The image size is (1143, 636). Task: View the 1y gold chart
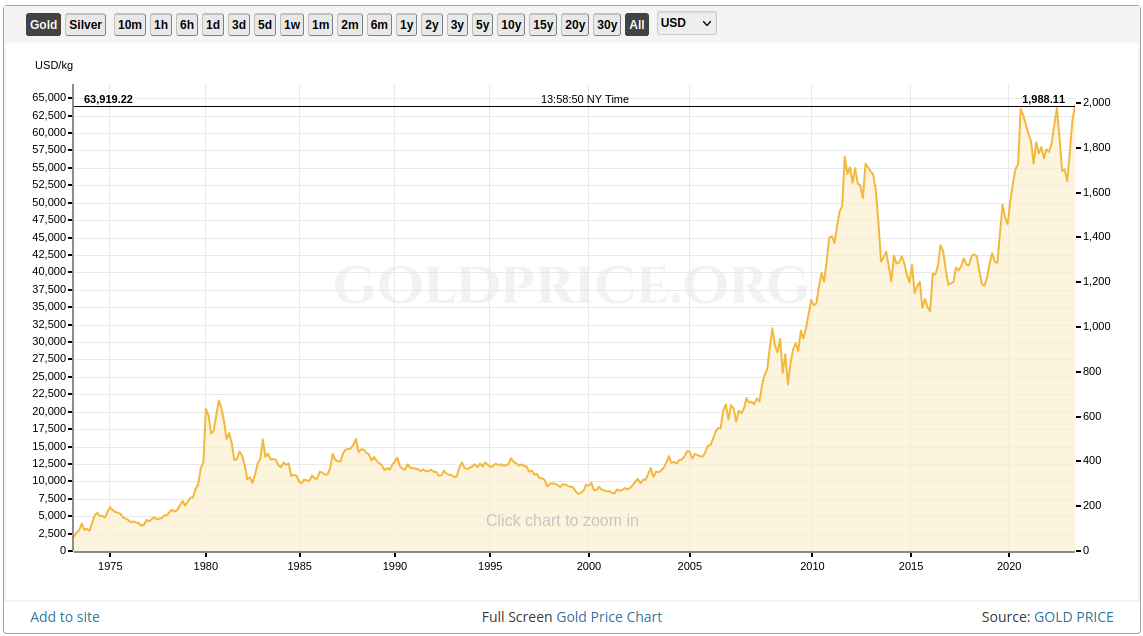405,24
